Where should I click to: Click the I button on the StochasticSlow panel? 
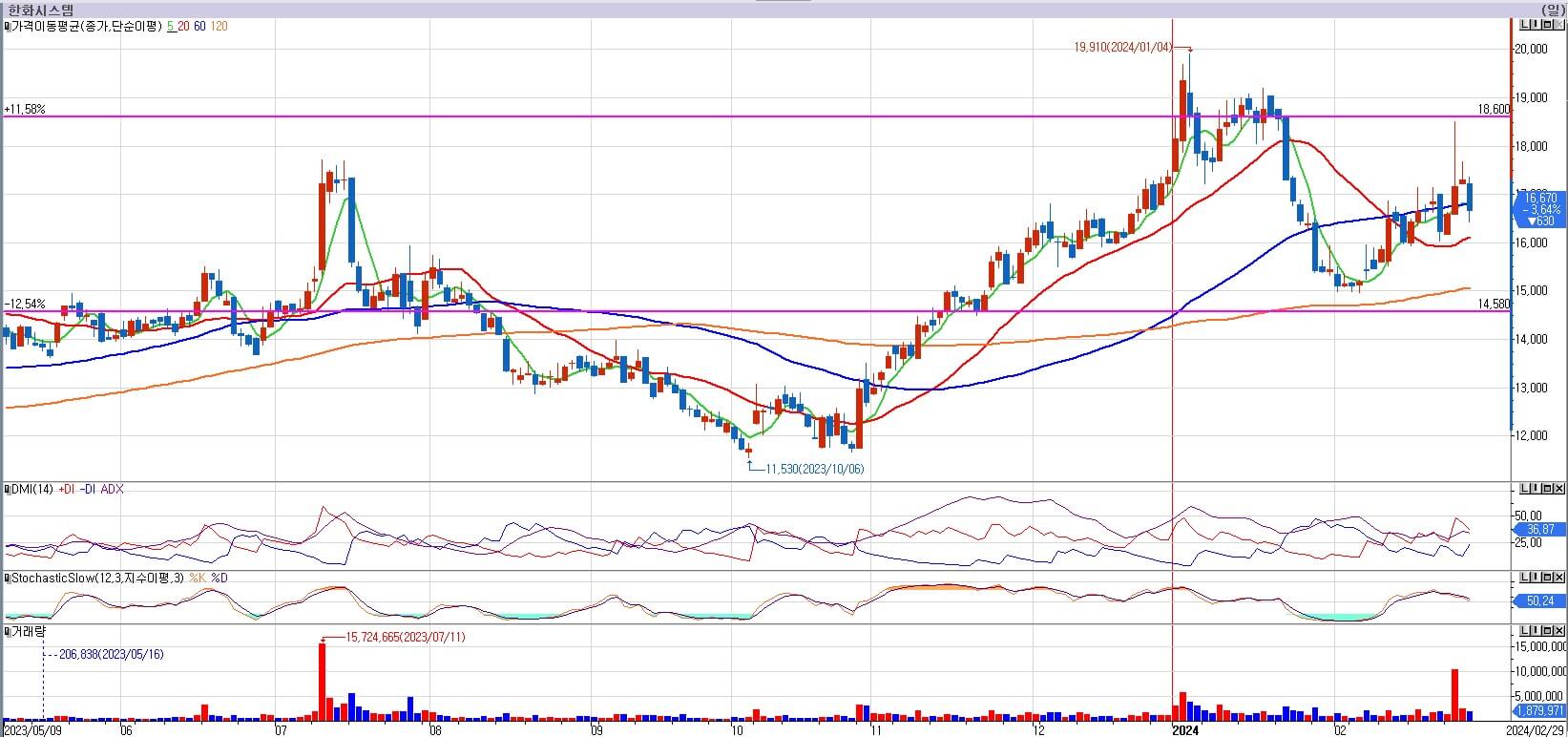pos(1537,579)
